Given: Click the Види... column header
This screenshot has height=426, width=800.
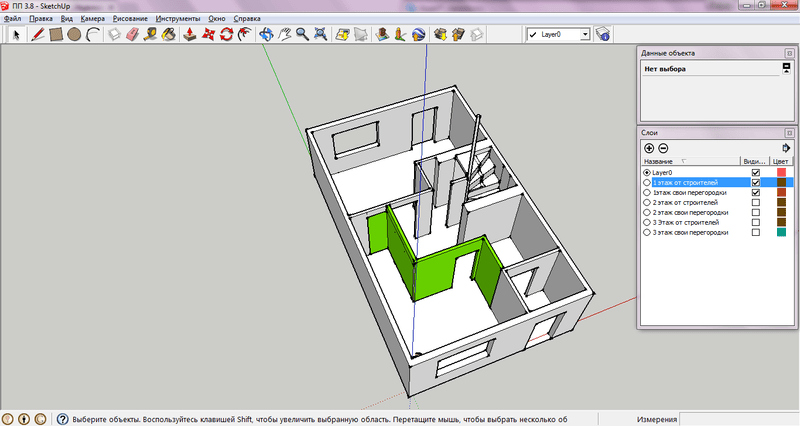Looking at the screenshot, I should 753,161.
